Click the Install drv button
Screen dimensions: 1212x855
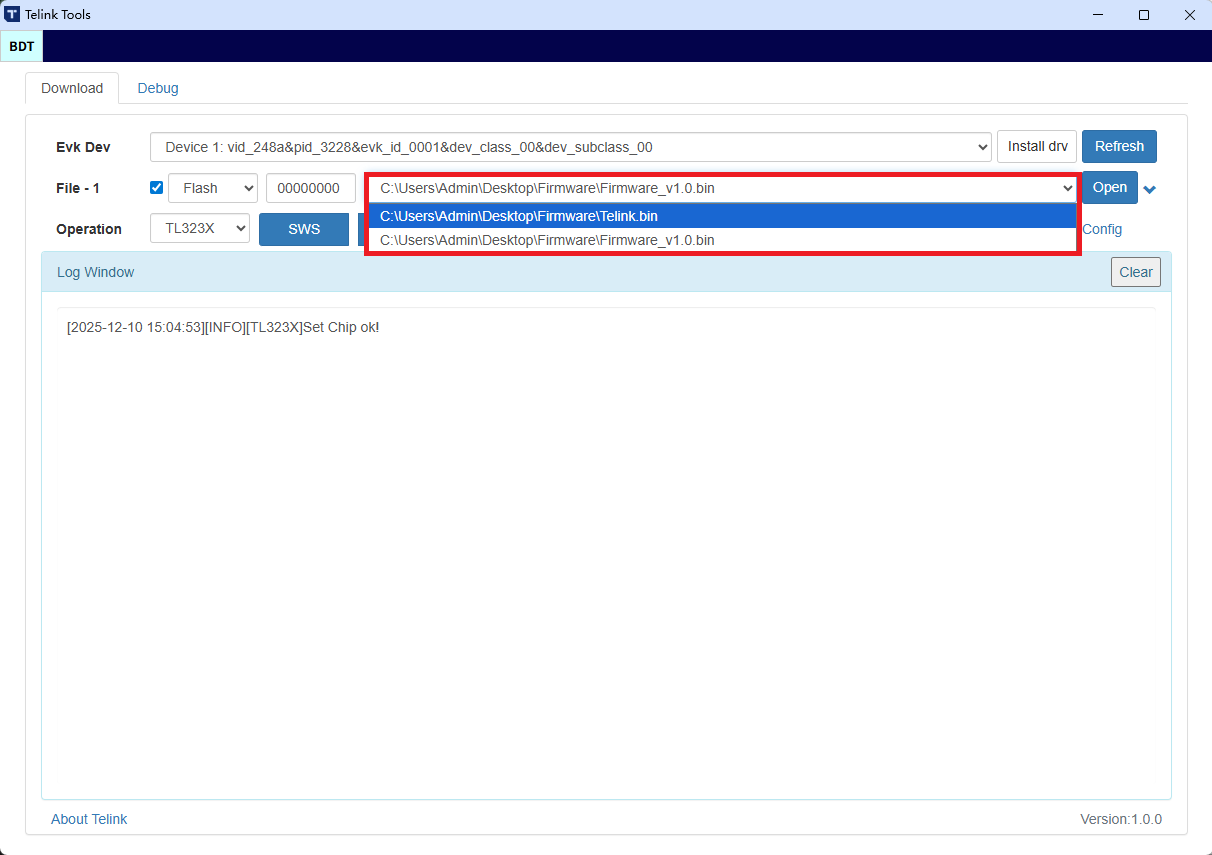coord(1036,146)
